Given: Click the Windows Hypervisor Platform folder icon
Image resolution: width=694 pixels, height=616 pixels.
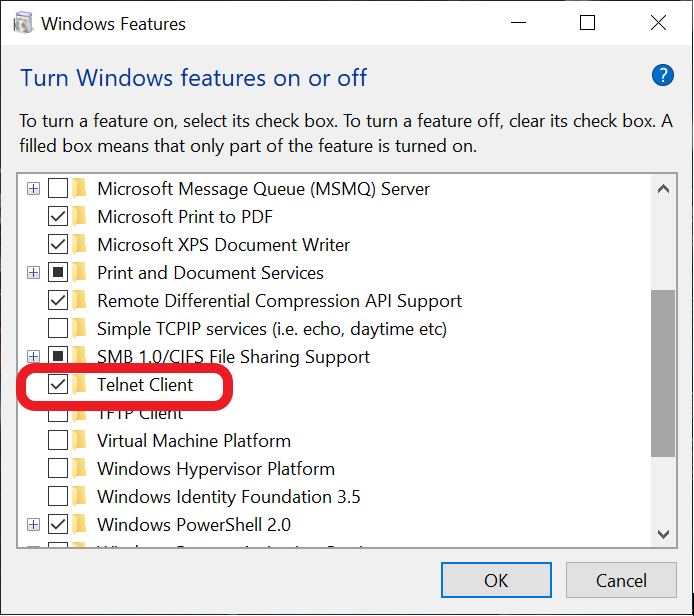Looking at the screenshot, I should pyautogui.click(x=79, y=469).
